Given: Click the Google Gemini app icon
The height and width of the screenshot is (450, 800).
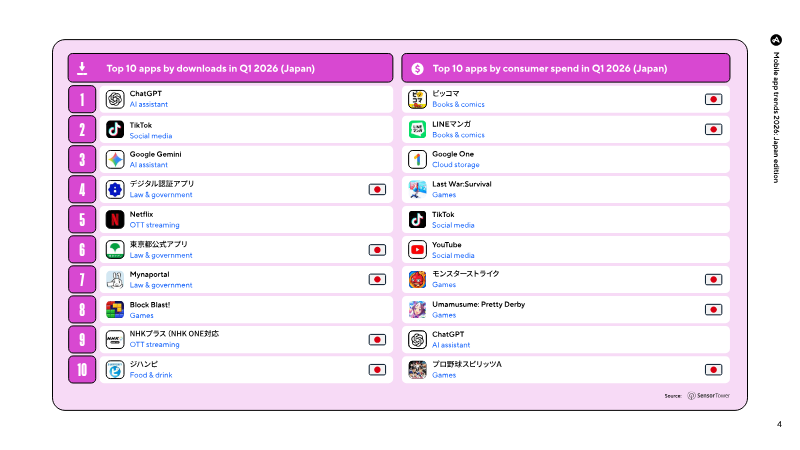Looking at the screenshot, I should [x=115, y=160].
